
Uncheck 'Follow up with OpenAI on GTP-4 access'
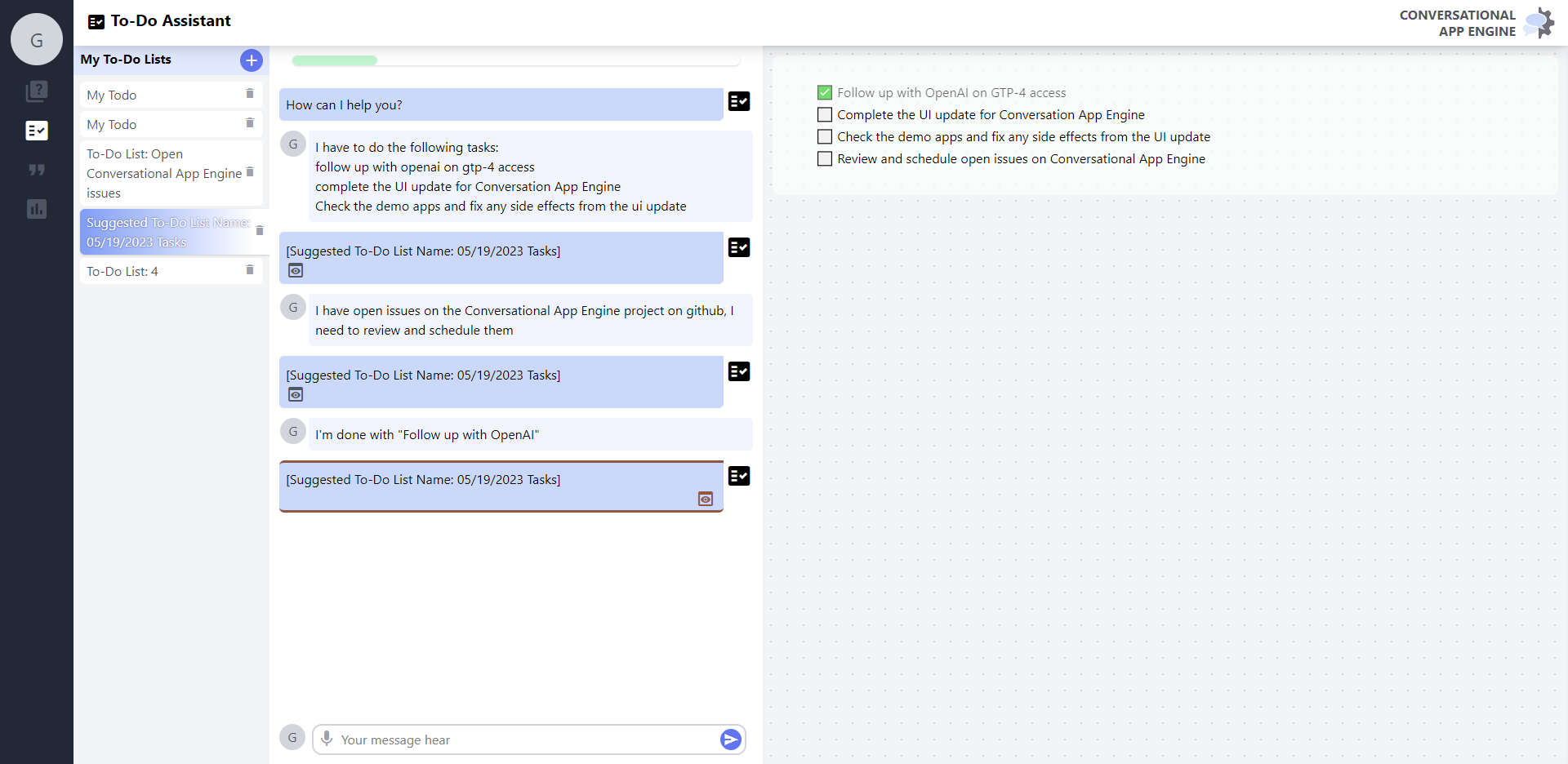(825, 93)
